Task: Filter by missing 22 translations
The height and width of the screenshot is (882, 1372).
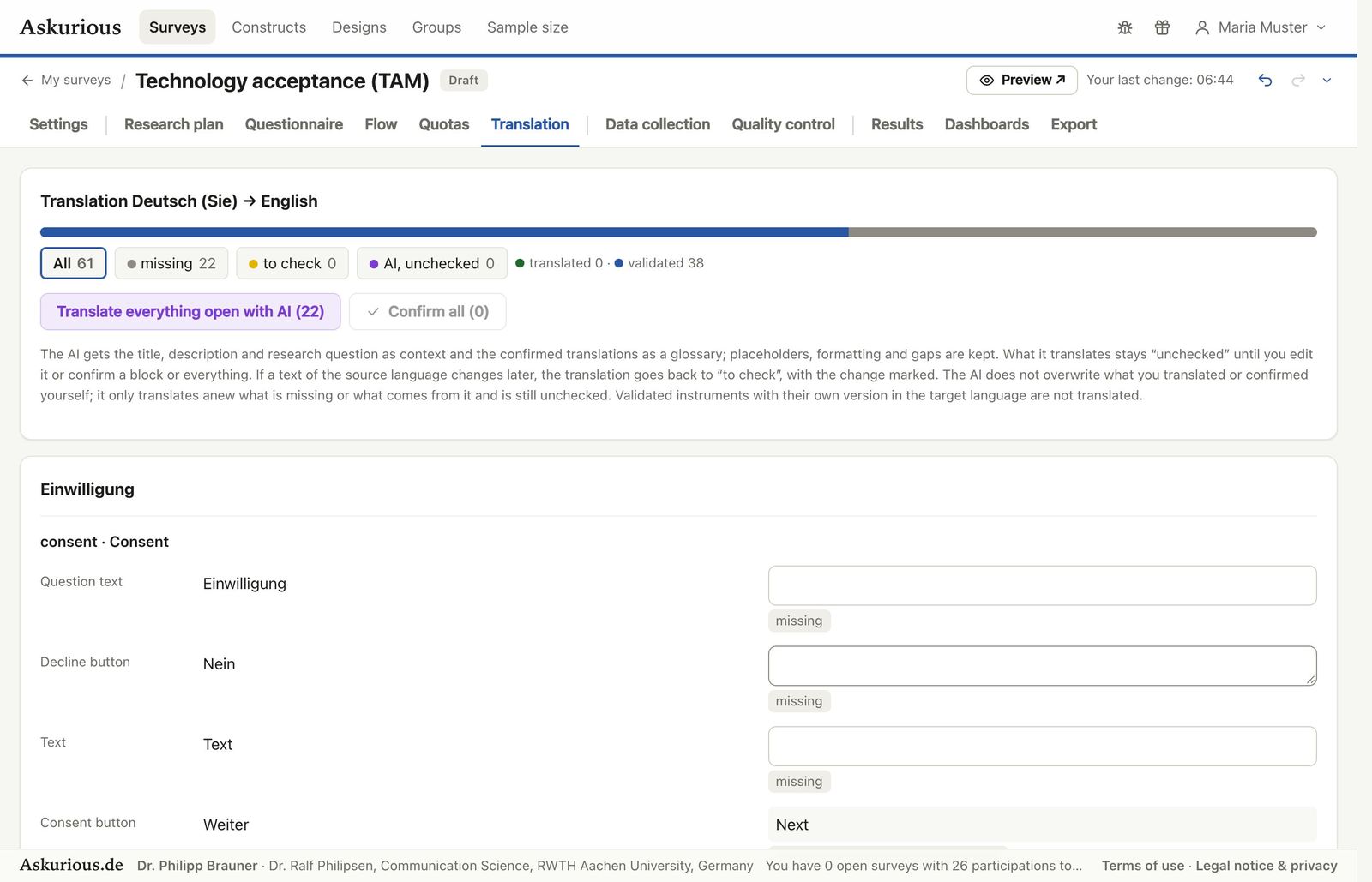Action: (171, 263)
